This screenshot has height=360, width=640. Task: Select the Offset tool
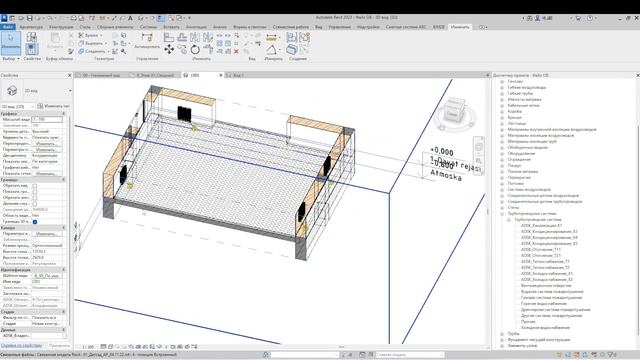(182, 38)
